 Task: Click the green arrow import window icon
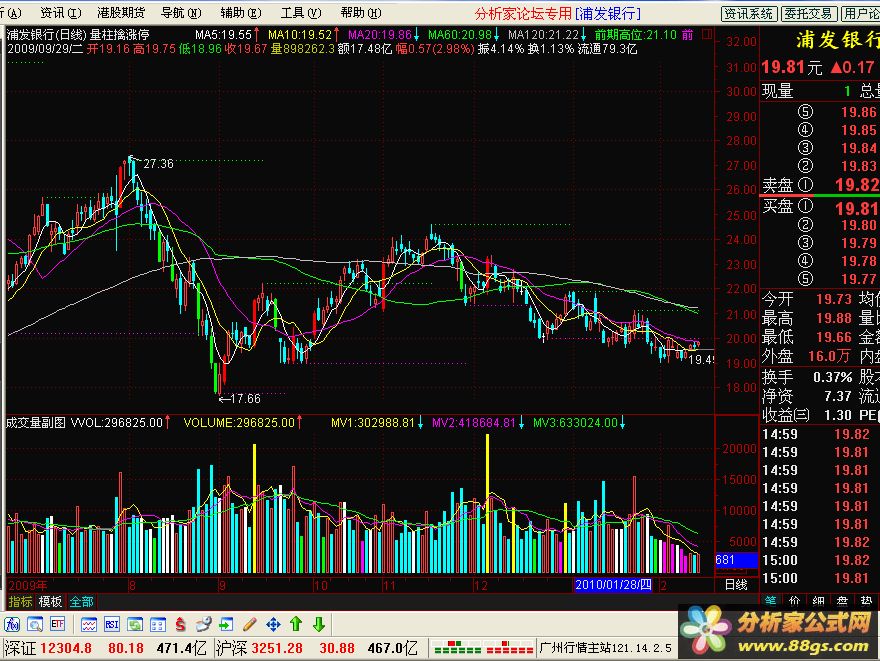(x=226, y=624)
